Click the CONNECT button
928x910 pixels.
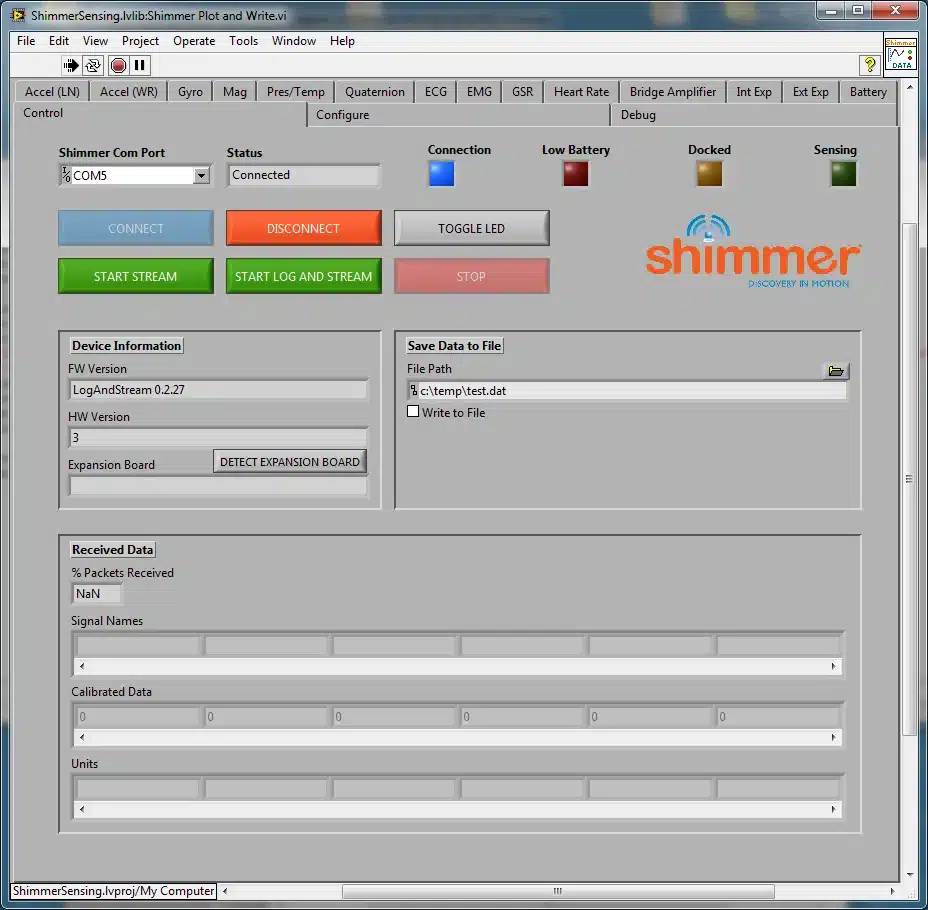(x=136, y=228)
